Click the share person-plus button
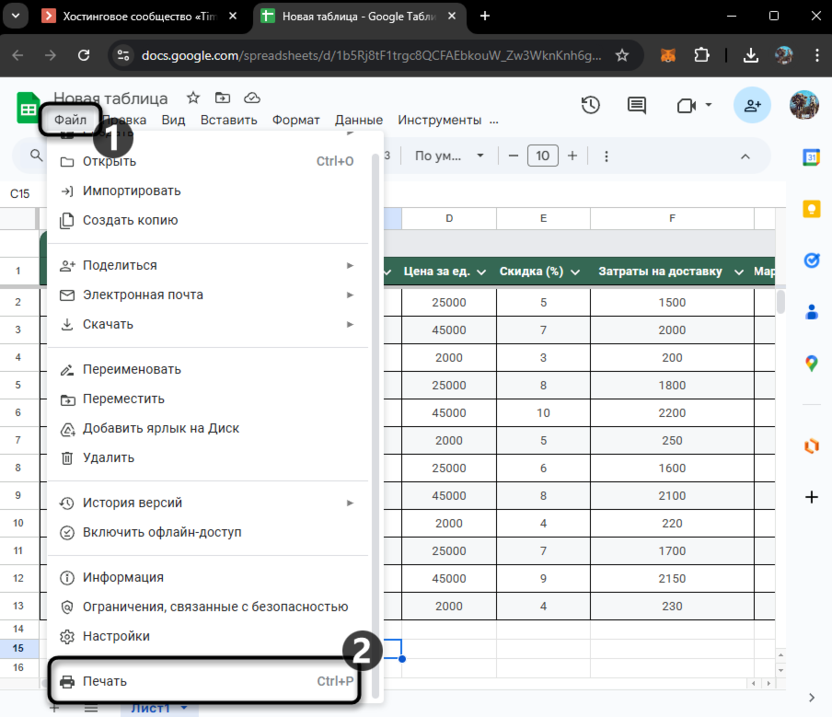The width and height of the screenshot is (832, 717). [751, 105]
